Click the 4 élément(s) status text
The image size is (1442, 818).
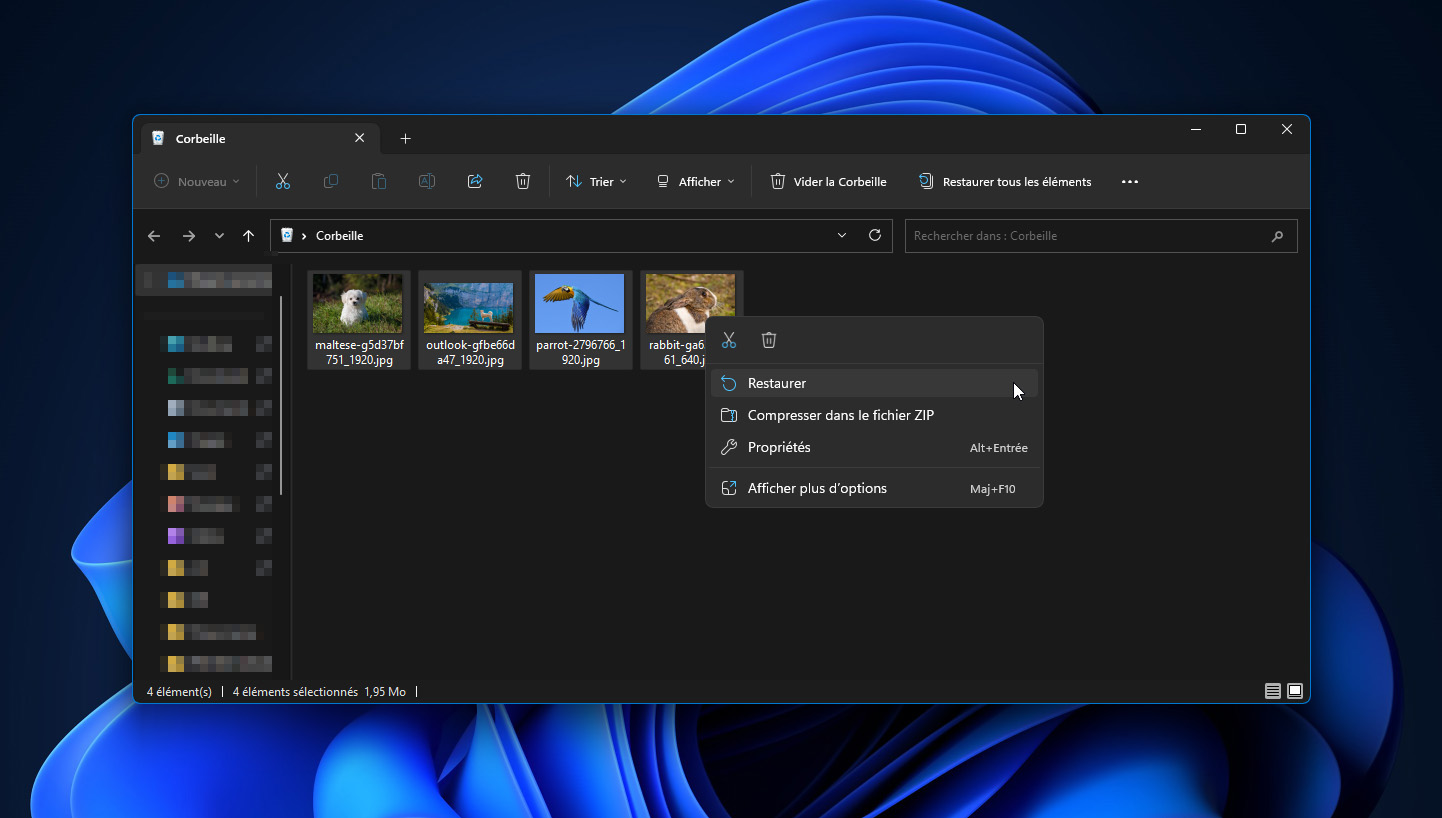coord(179,691)
